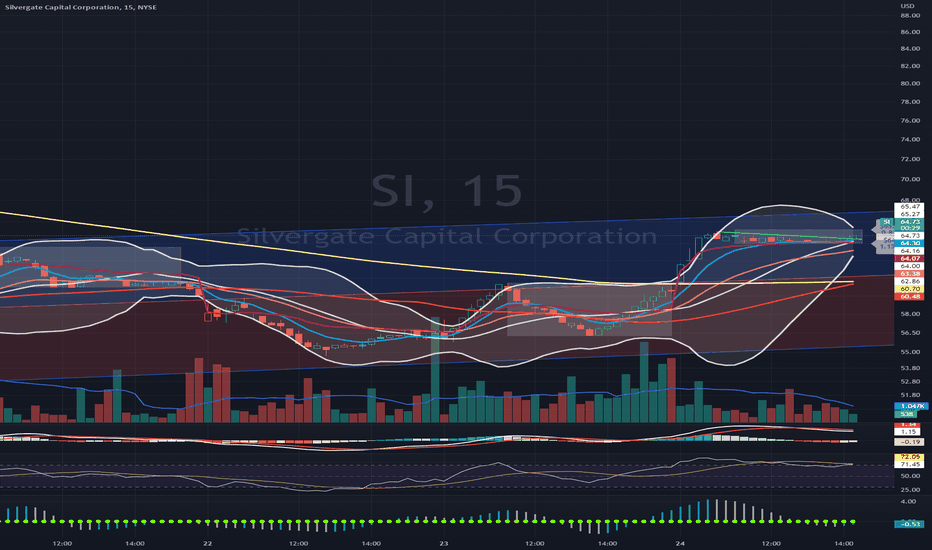Click the 23 date marker on the time axis

tap(444, 543)
